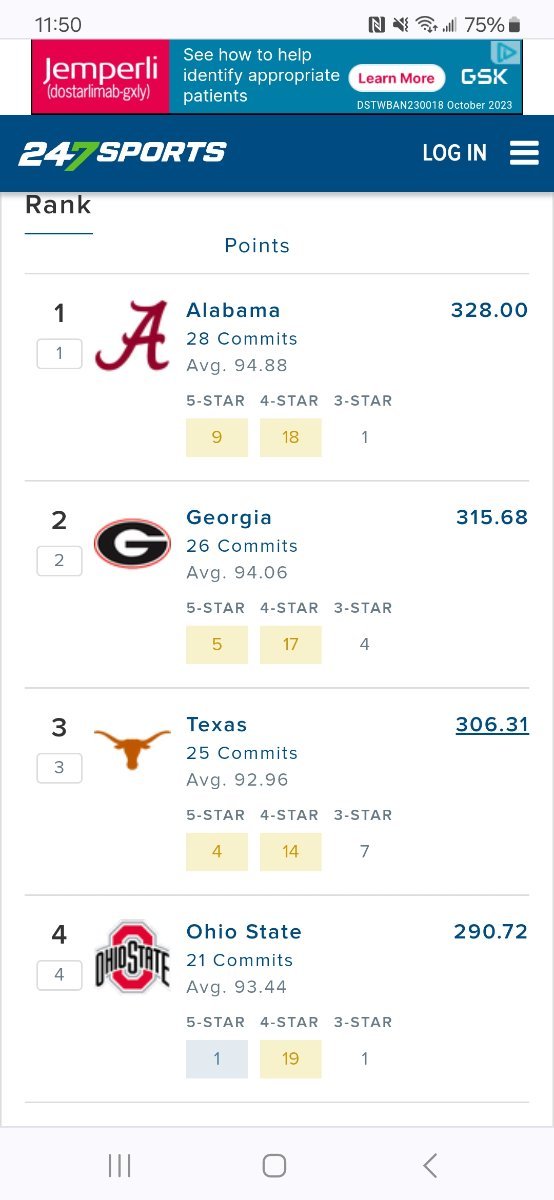Image resolution: width=554 pixels, height=1200 pixels.
Task: Open Android recent apps icon
Action: tap(120, 1165)
